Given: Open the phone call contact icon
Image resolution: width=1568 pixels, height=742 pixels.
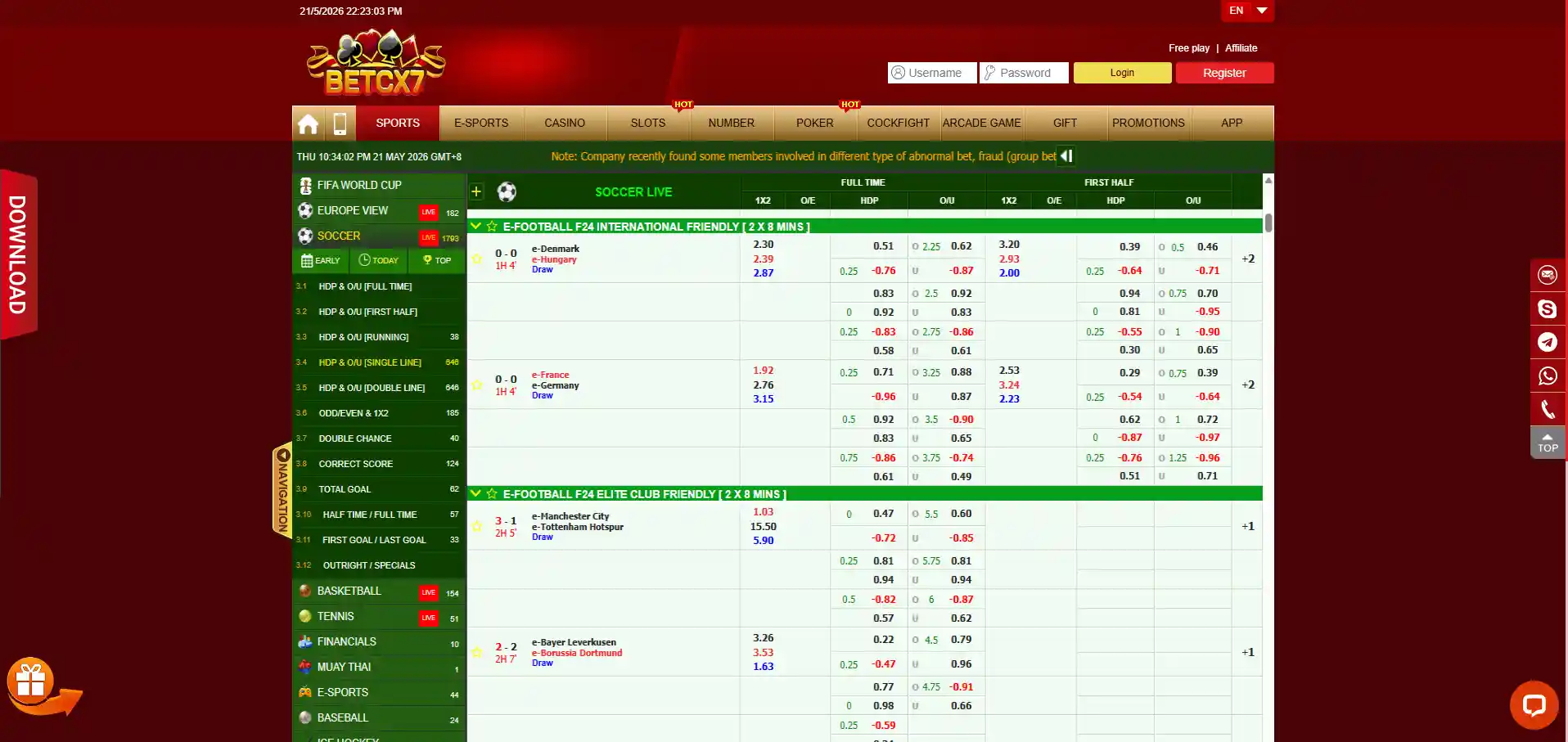Looking at the screenshot, I should tap(1548, 409).
